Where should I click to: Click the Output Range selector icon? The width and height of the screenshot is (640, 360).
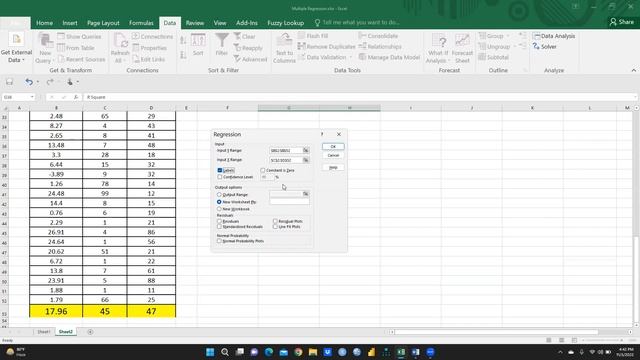click(306, 194)
